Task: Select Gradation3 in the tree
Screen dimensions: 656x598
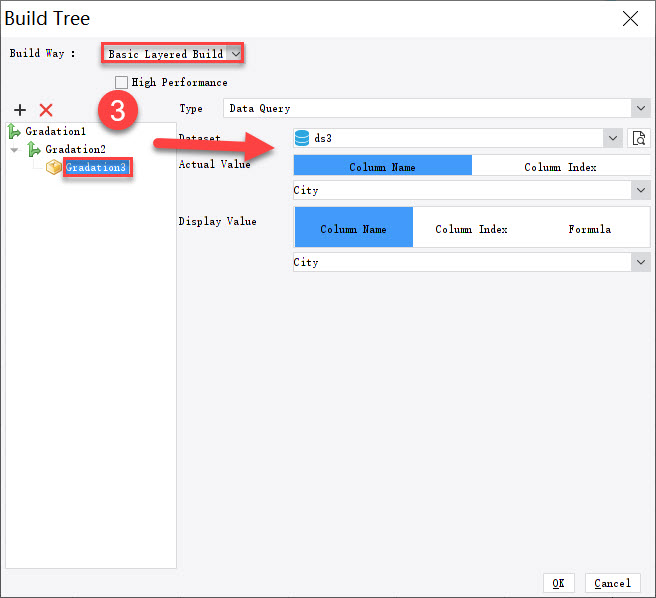Action: coord(96,167)
